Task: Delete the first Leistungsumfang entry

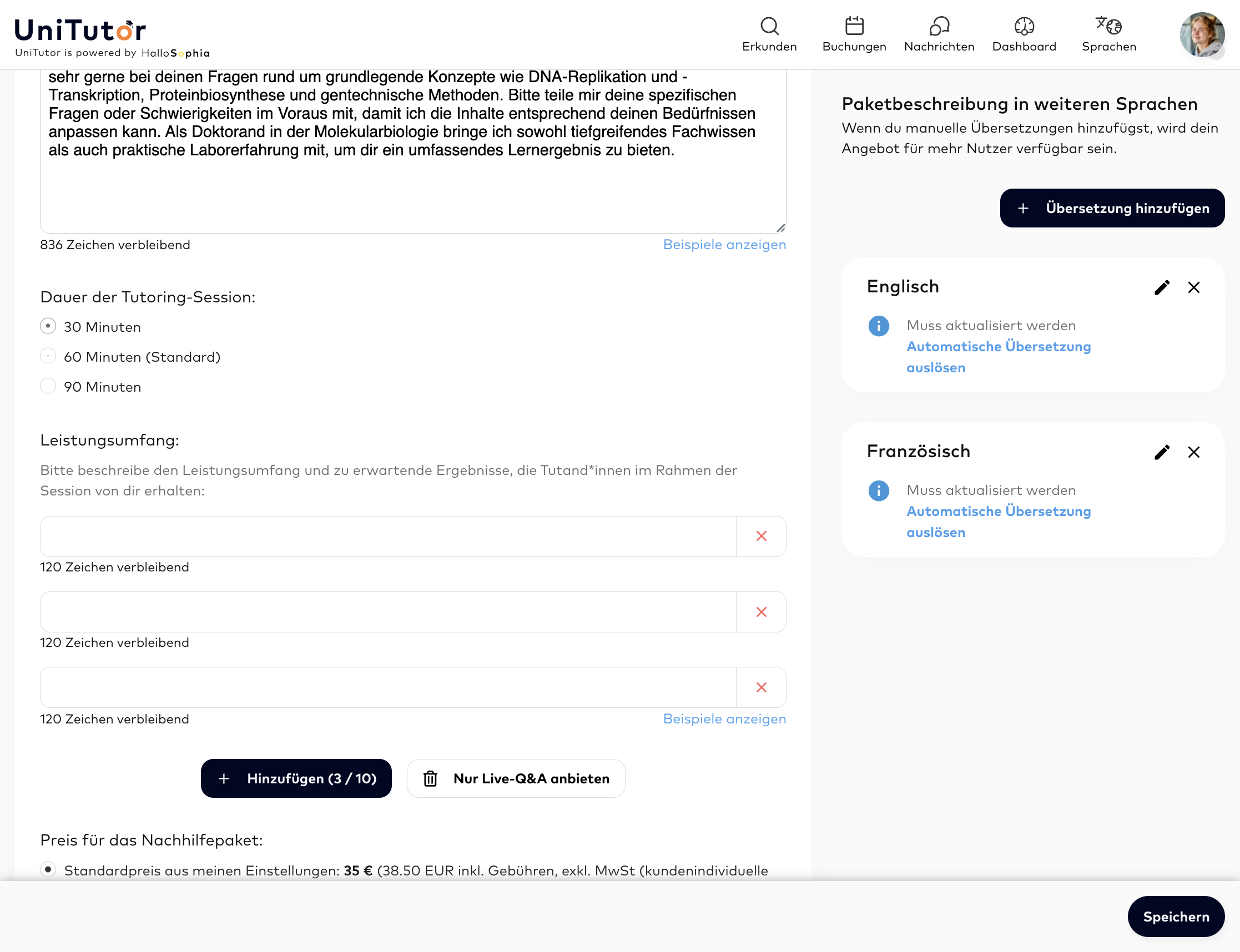Action: [761, 536]
